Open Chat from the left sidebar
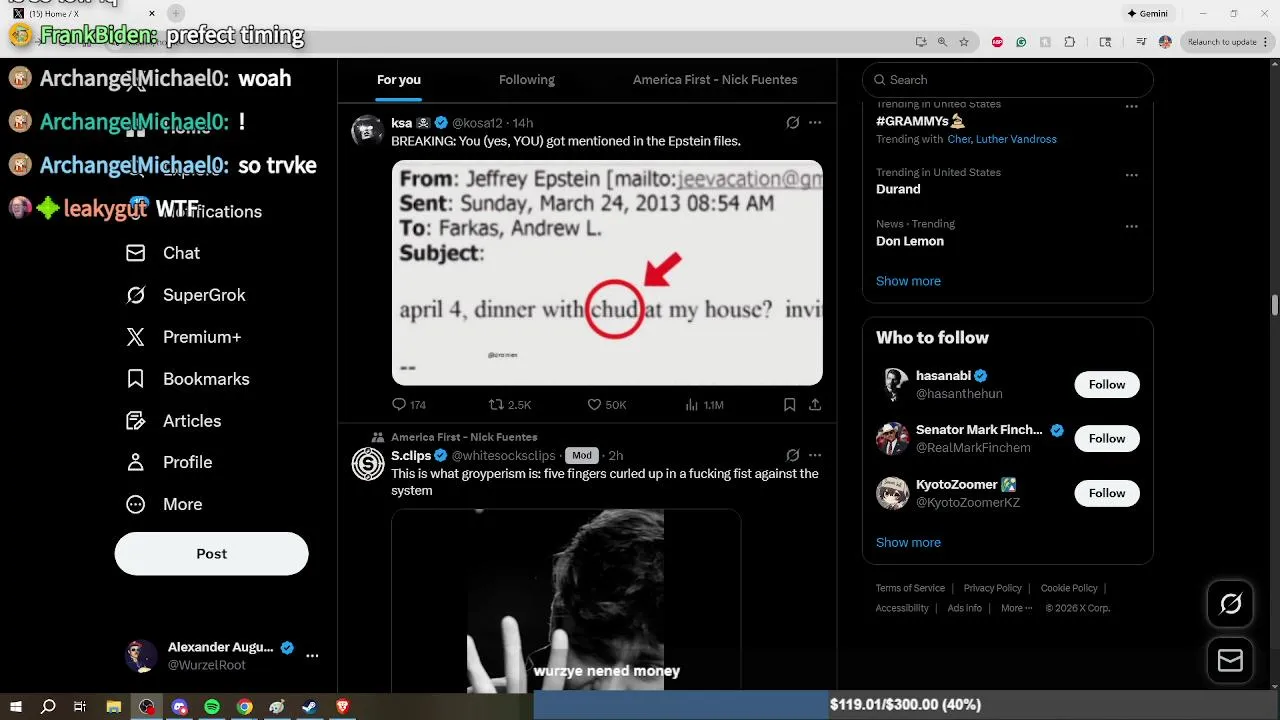Viewport: 1280px width, 720px height. coord(163,253)
